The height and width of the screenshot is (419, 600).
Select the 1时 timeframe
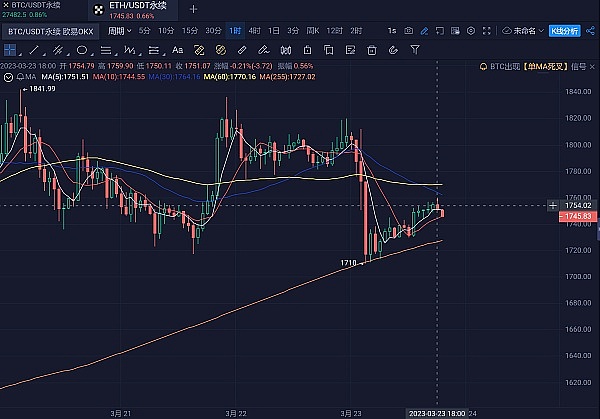tap(235, 31)
